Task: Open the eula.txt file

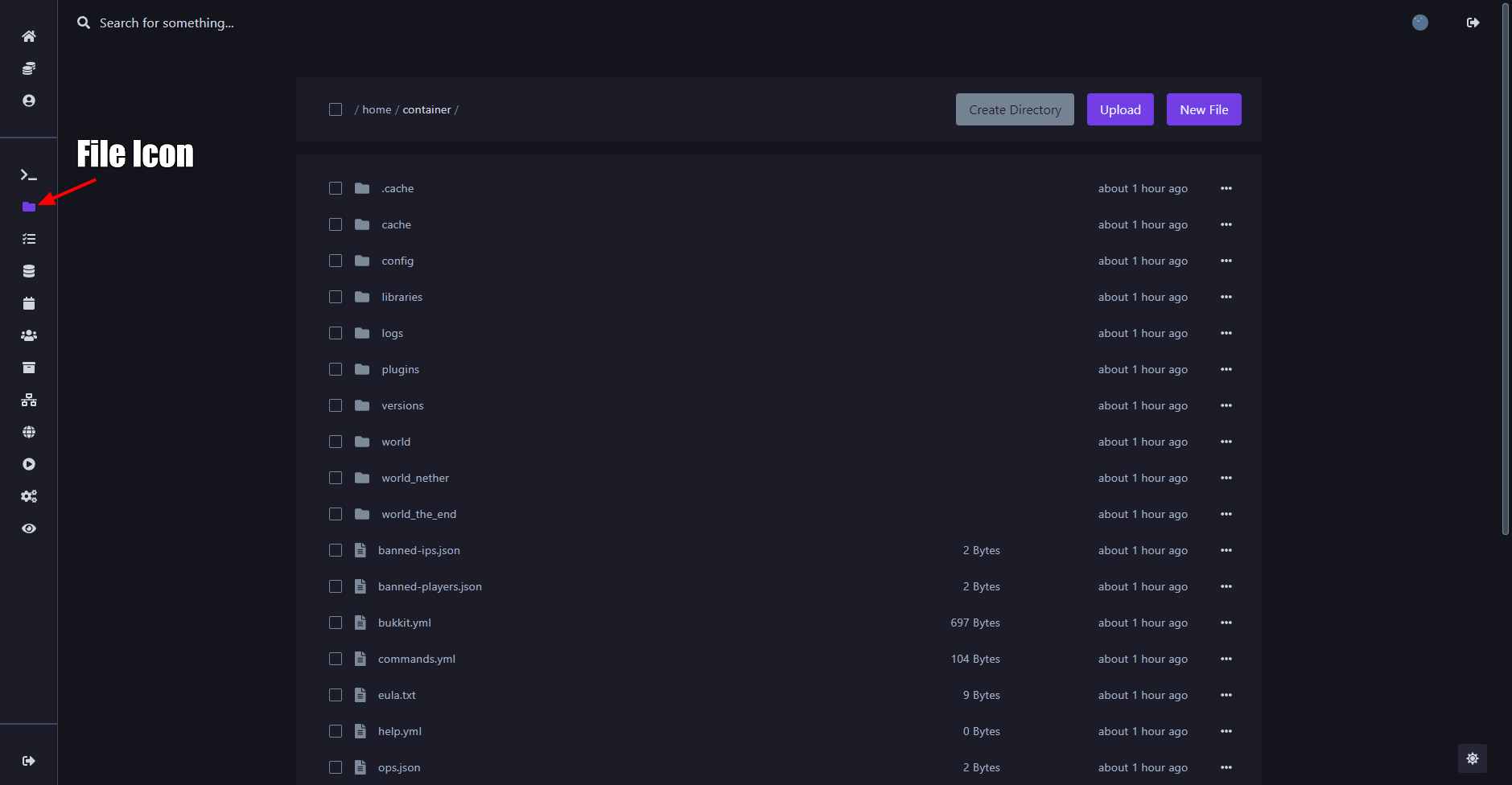Action: coord(397,695)
